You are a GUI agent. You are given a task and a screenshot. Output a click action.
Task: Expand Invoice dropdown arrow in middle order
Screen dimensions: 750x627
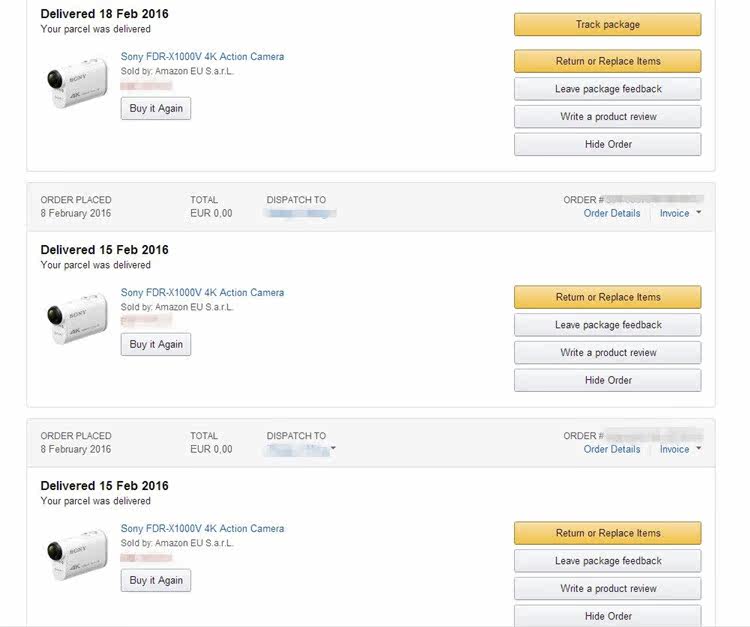click(x=698, y=212)
